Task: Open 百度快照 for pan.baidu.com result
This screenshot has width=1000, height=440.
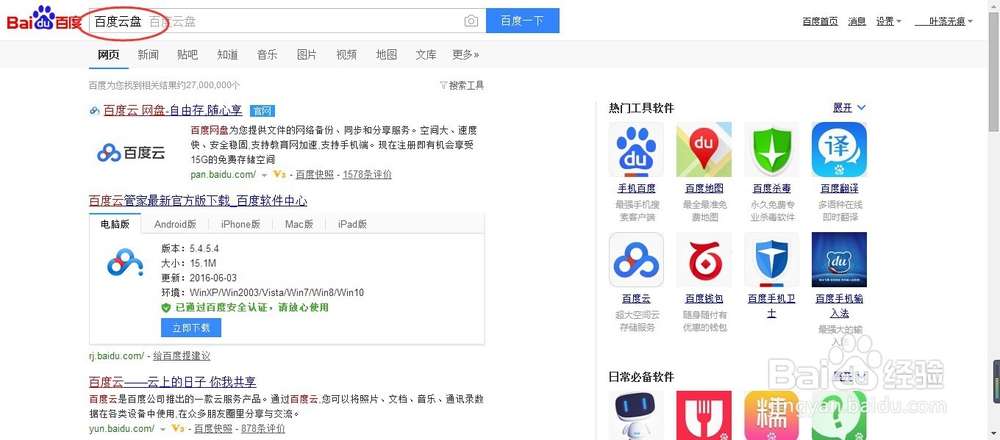Action: pos(314,174)
